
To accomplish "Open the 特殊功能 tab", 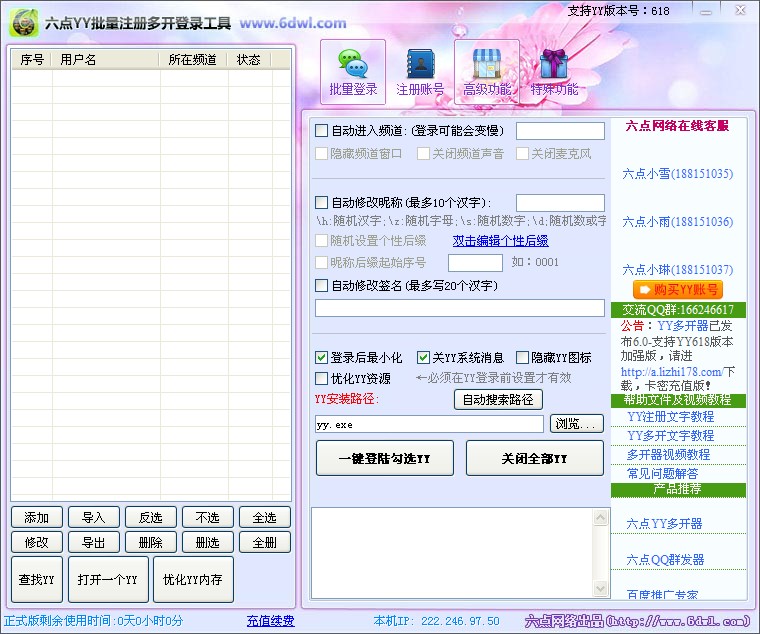I will tap(554, 72).
